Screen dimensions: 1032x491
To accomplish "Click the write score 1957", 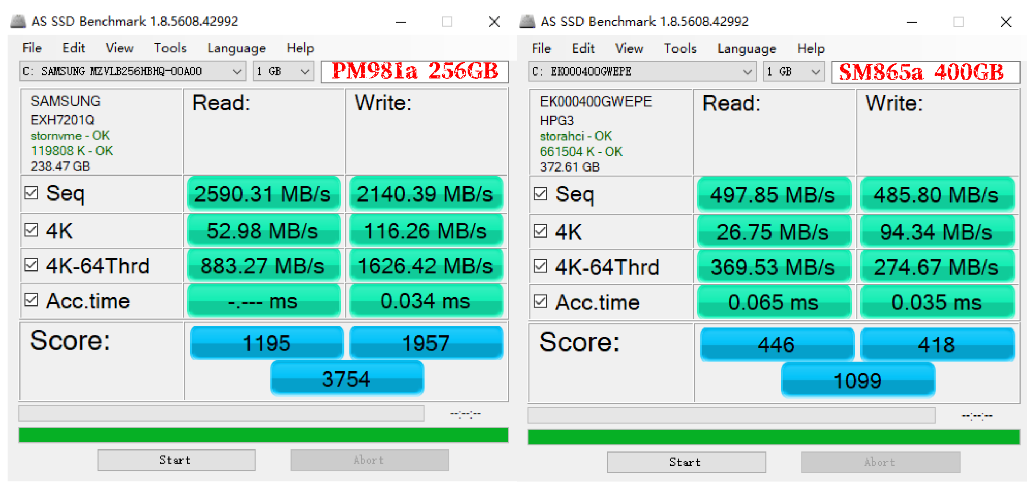I will pyautogui.click(x=426, y=342).
